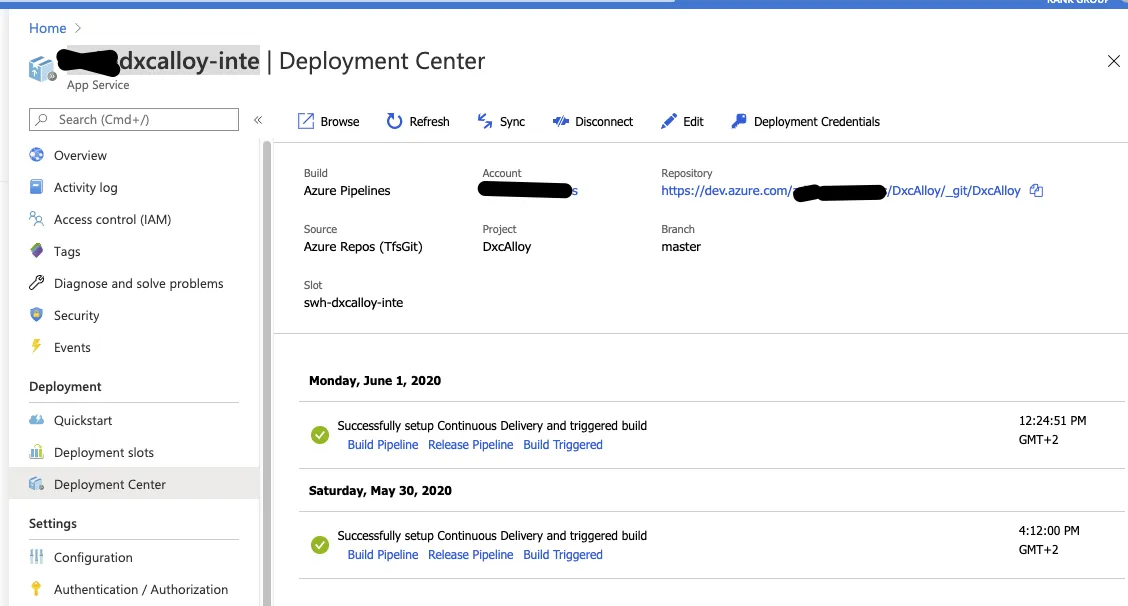This screenshot has height=606, width=1128.
Task: Open Diagnose and solve problems
Action: (x=138, y=283)
